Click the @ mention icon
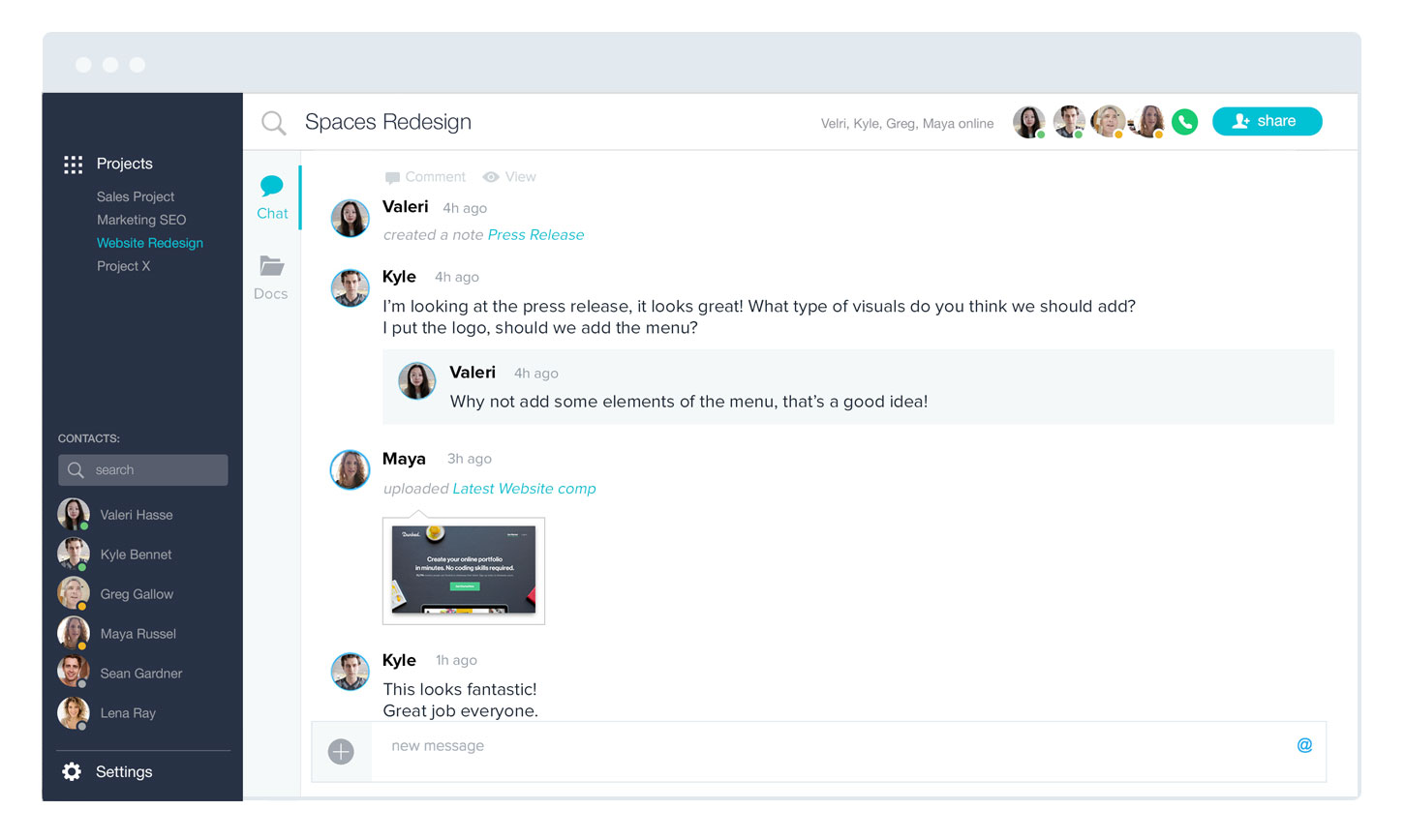This screenshot has height=840, width=1405. 1304,745
